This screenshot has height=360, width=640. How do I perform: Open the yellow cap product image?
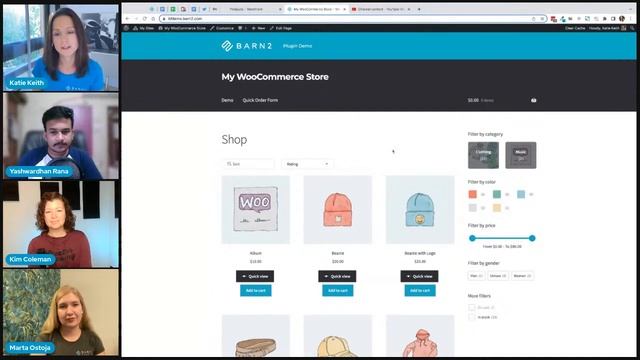pyautogui.click(x=338, y=336)
